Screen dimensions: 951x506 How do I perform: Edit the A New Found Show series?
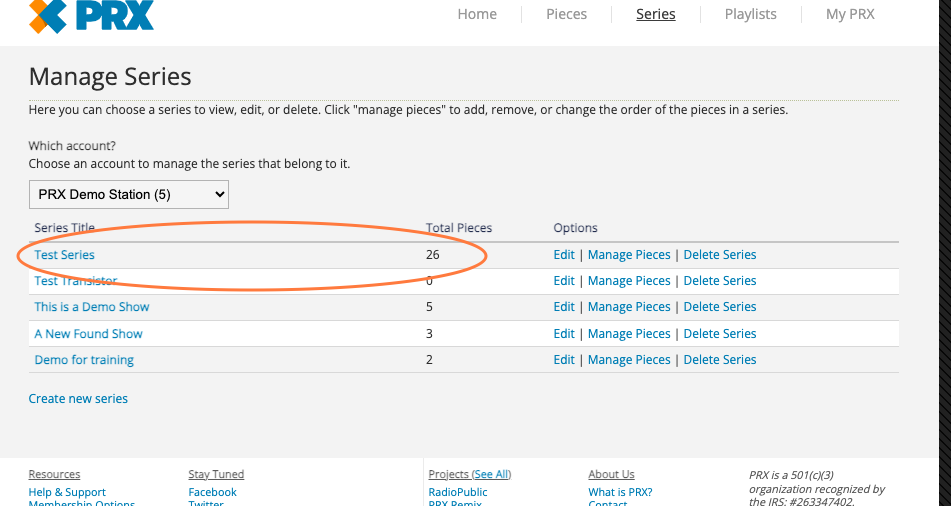pyautogui.click(x=563, y=334)
